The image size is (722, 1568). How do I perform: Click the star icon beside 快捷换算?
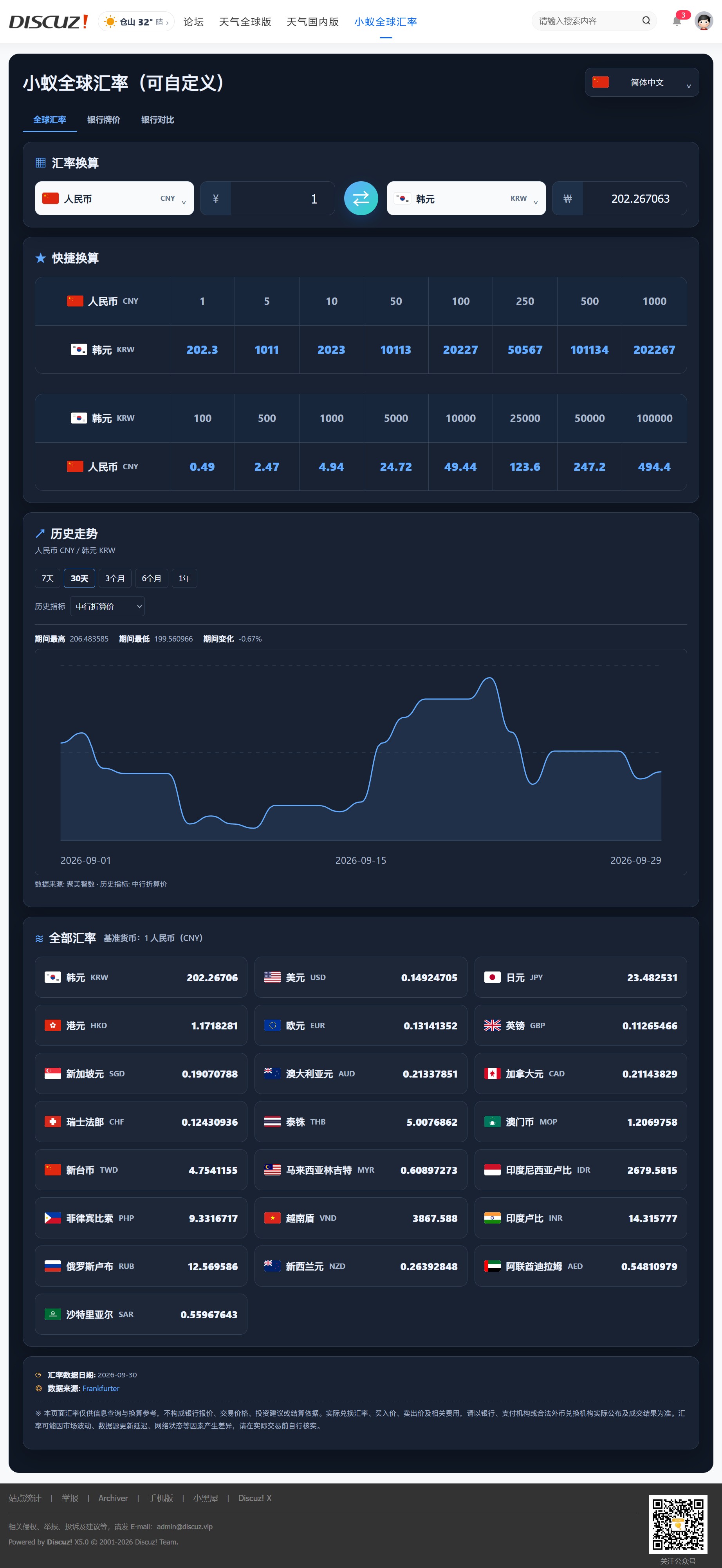(x=41, y=258)
